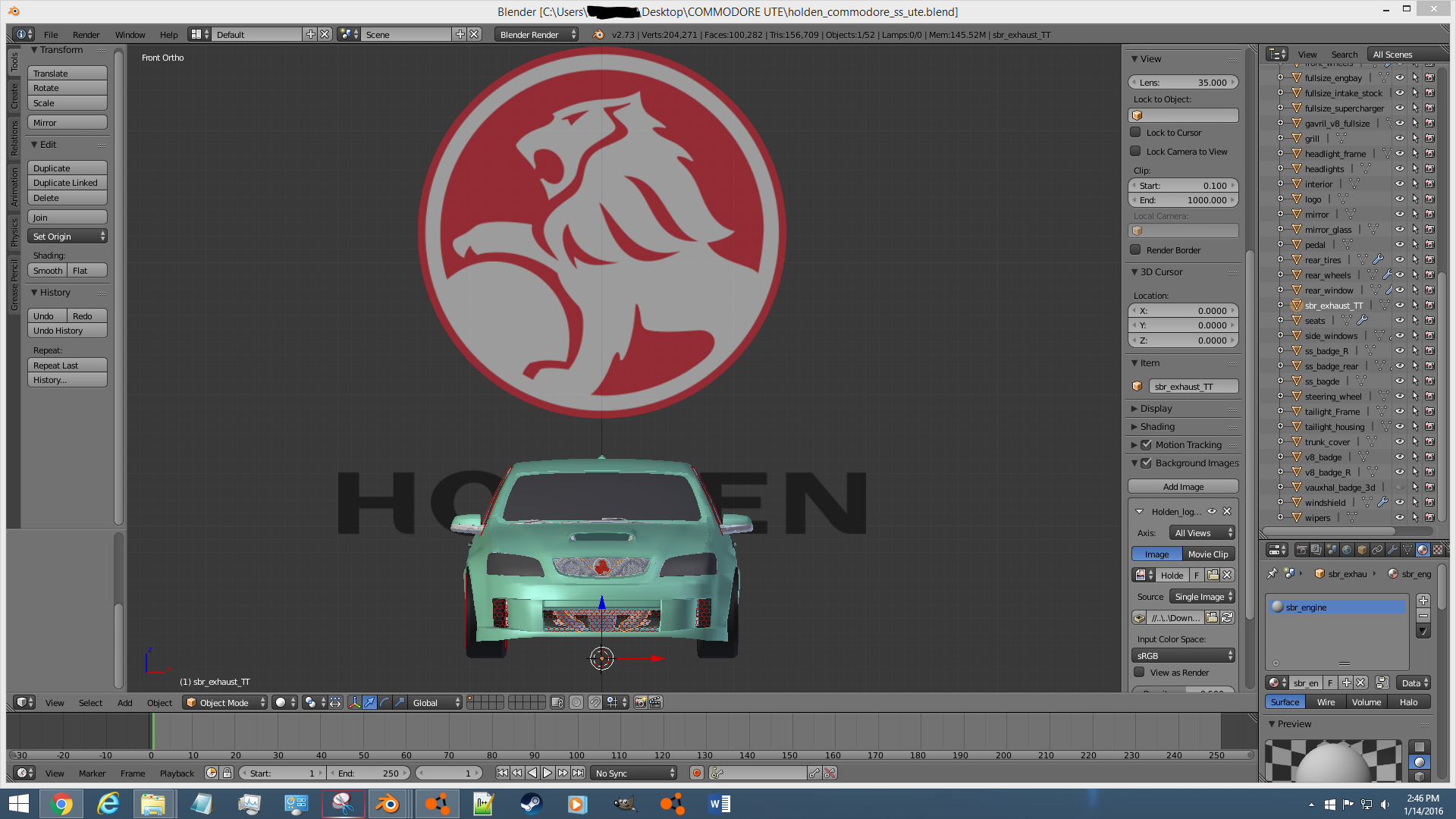Screen dimensions: 1456x819
Task: Toggle the Background Images checkbox
Action: tap(1146, 463)
